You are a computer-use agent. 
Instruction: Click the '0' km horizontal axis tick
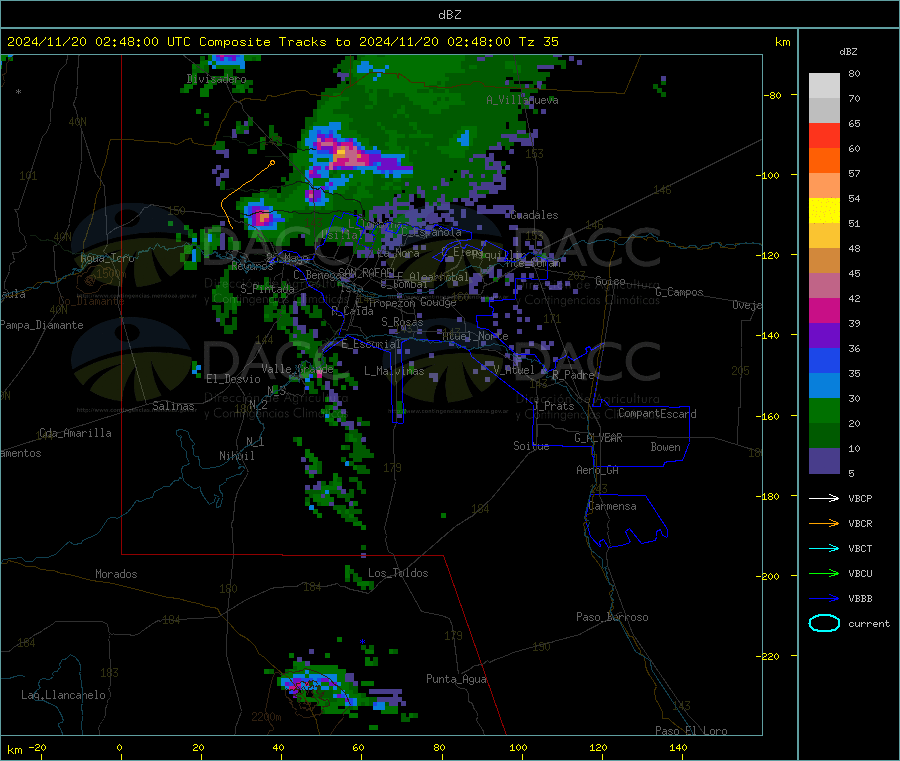[x=119, y=747]
